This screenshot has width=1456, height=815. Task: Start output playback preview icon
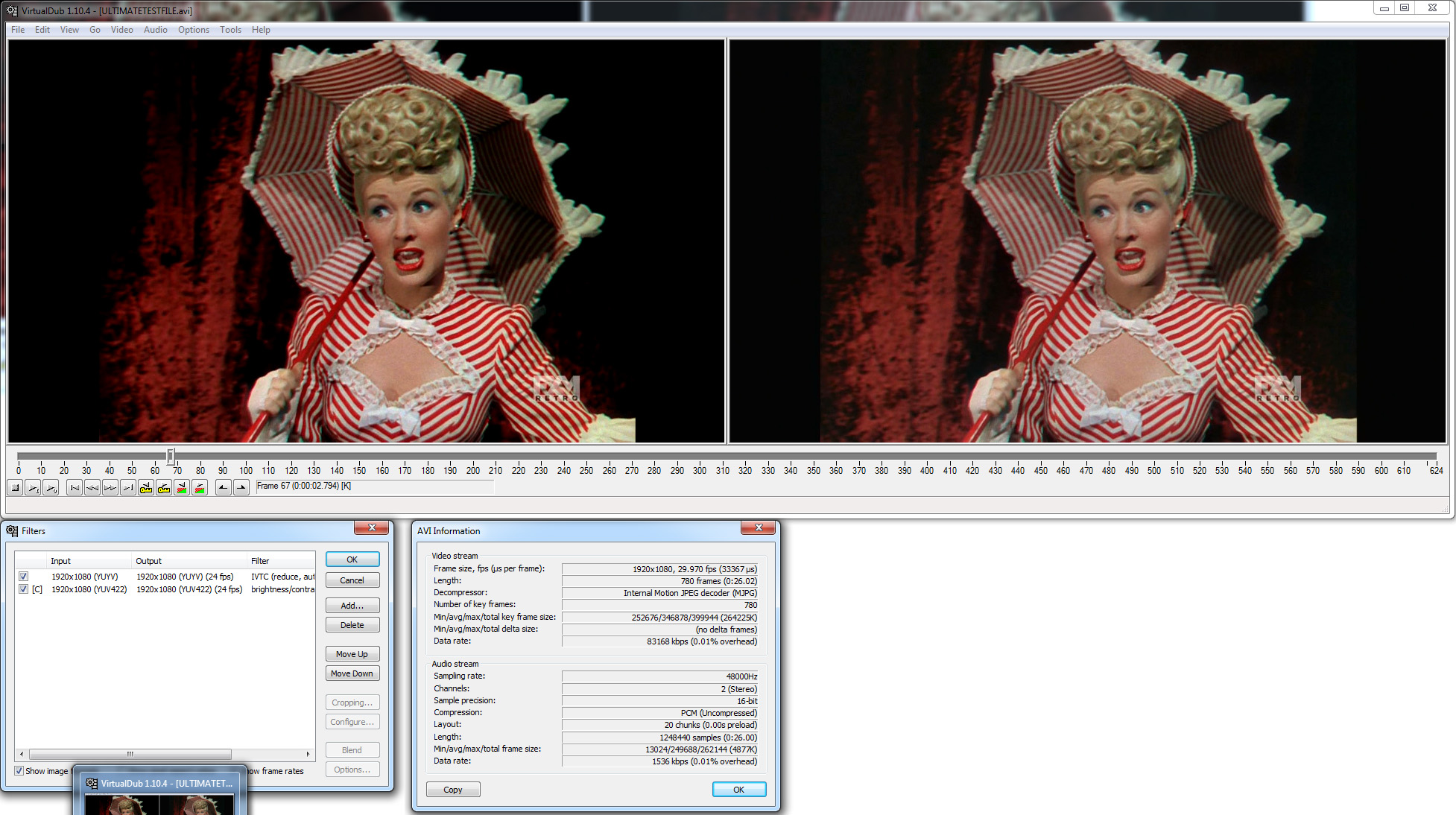(x=51, y=487)
